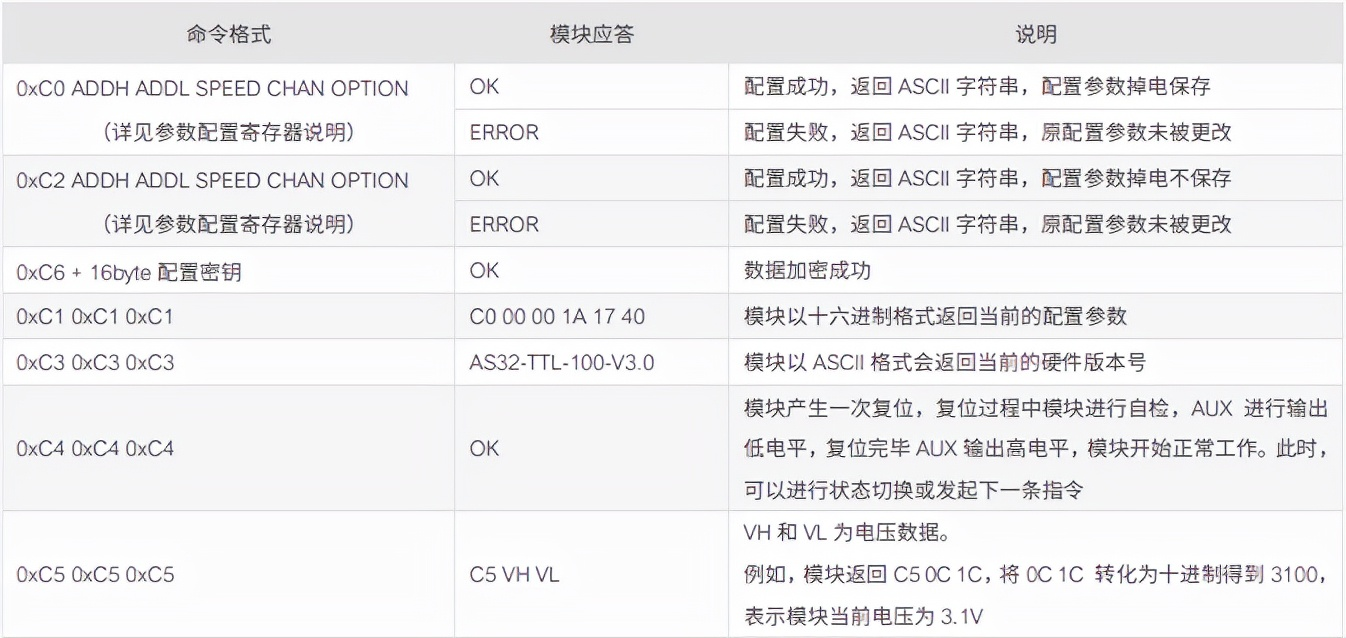This screenshot has width=1346, height=638.
Task: Click the C0 00 00 1A 17 40 response
Action: [x=557, y=317]
